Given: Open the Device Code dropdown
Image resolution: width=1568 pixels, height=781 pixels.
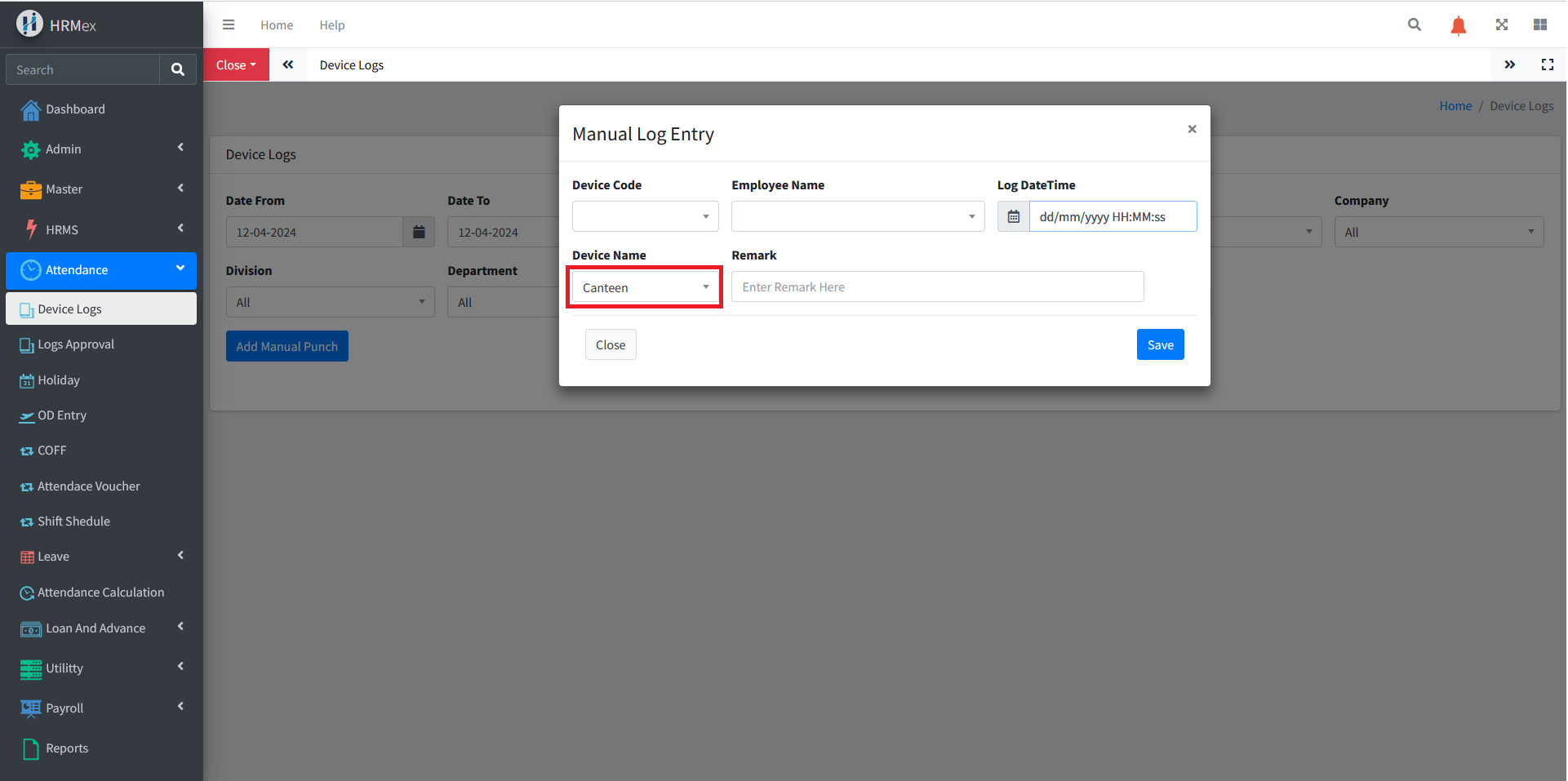Looking at the screenshot, I should [645, 217].
